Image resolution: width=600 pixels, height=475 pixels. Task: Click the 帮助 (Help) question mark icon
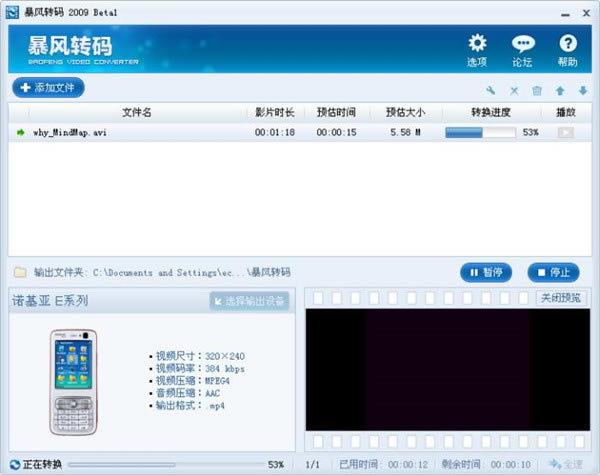tap(568, 49)
